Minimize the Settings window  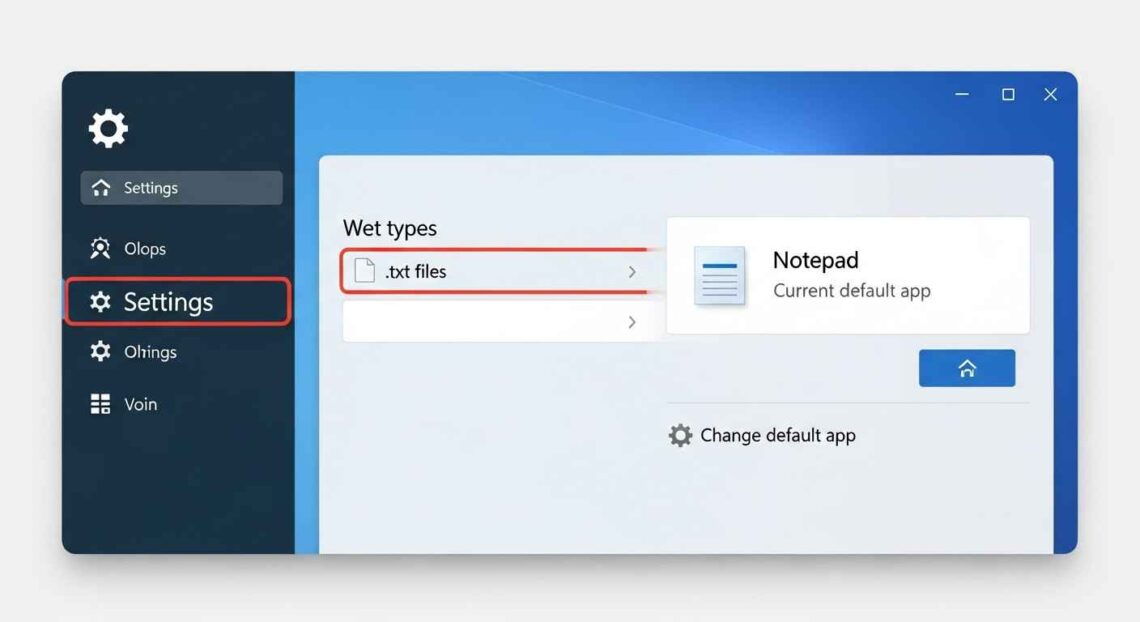(x=962, y=94)
